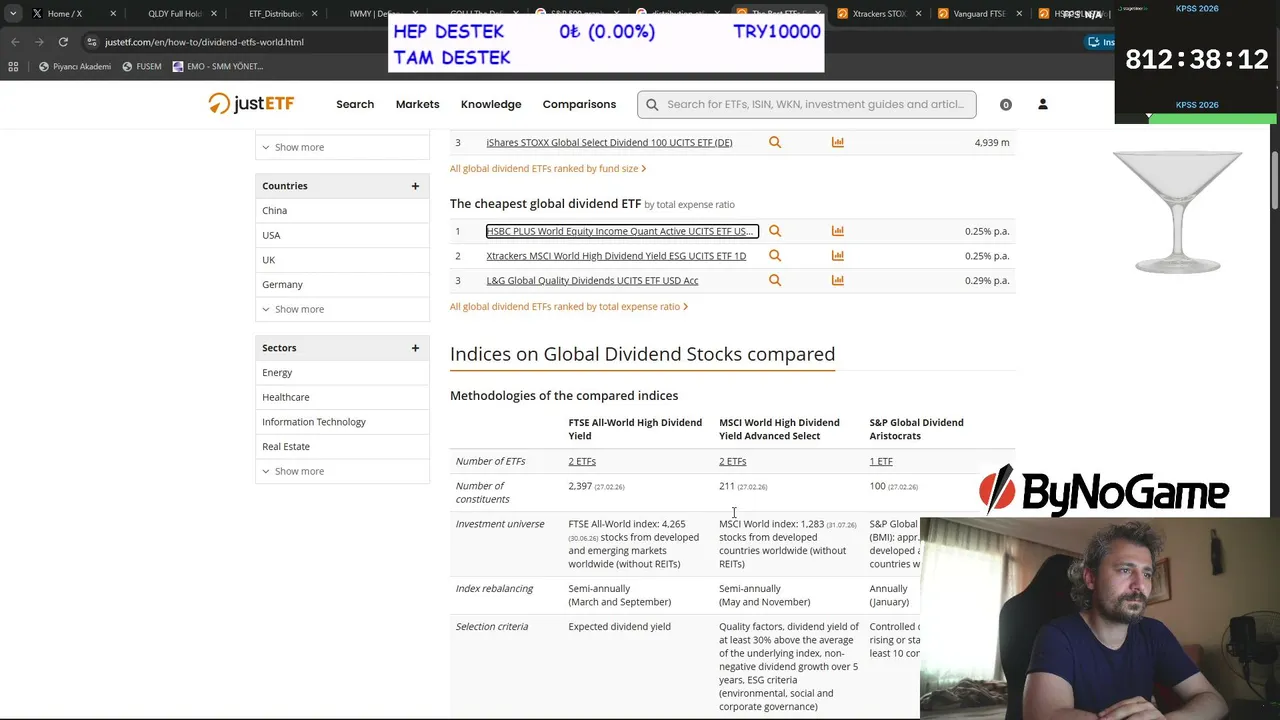Open the Search menu on justETF
Image resolution: width=1280 pixels, height=720 pixels.
click(355, 104)
